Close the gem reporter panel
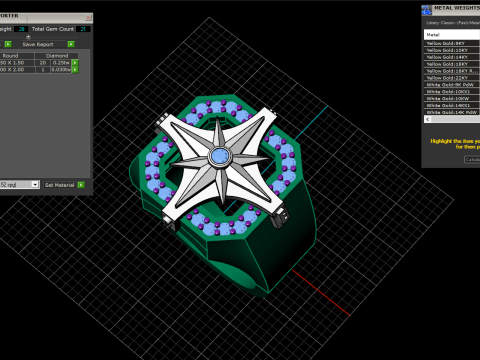480x360 pixels. (88, 17)
